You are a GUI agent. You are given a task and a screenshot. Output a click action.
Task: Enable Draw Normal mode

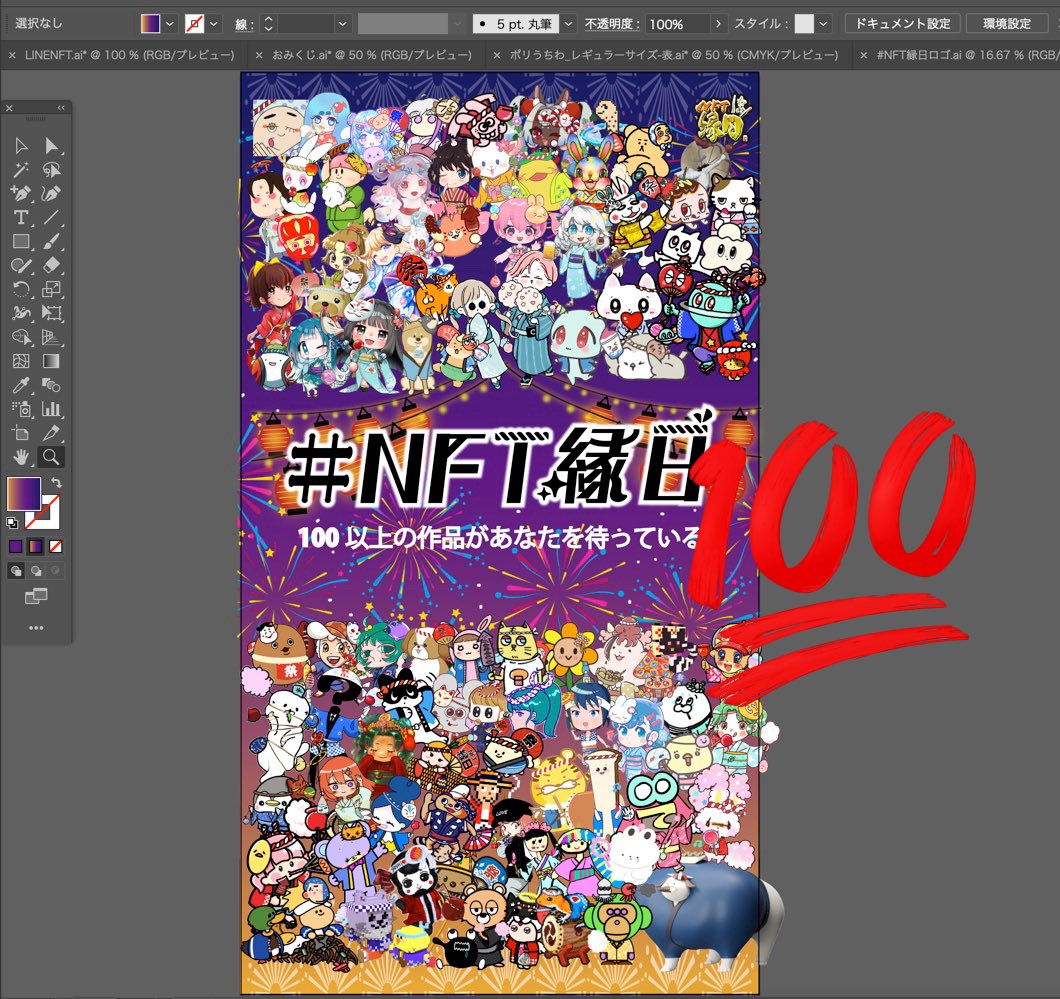pyautogui.click(x=16, y=571)
